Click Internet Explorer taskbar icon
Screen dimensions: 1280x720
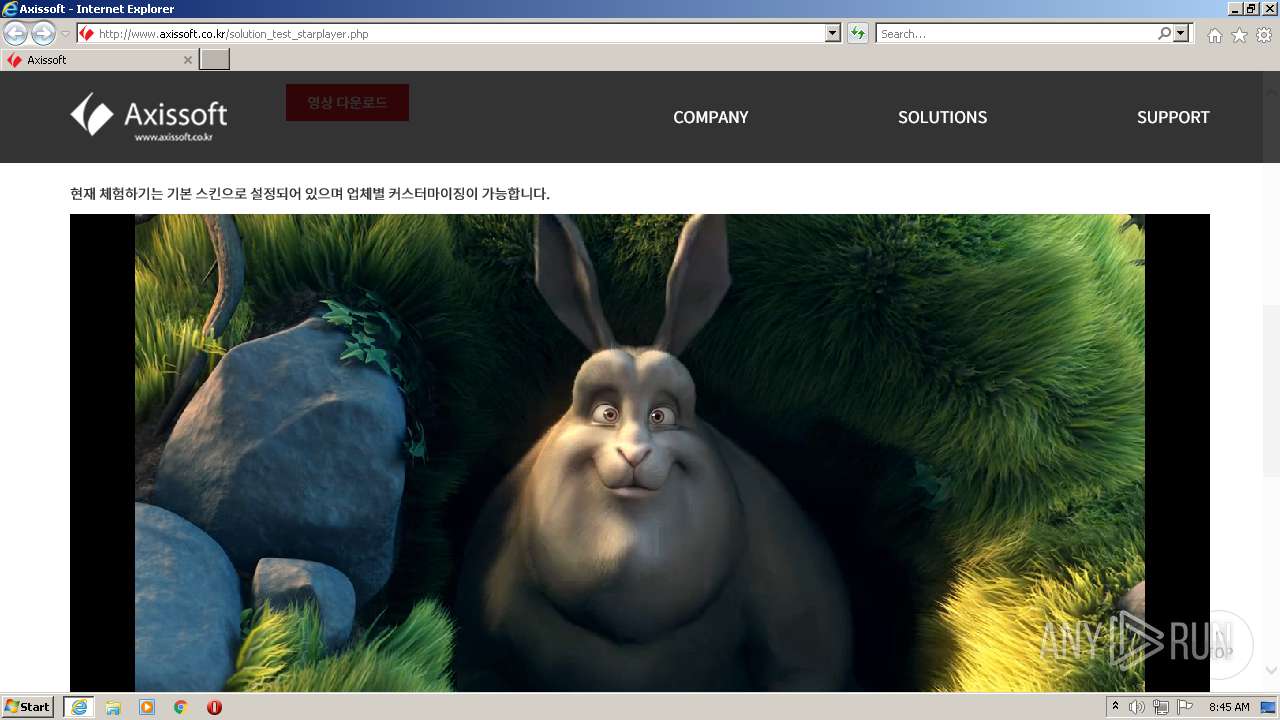pyautogui.click(x=78, y=707)
